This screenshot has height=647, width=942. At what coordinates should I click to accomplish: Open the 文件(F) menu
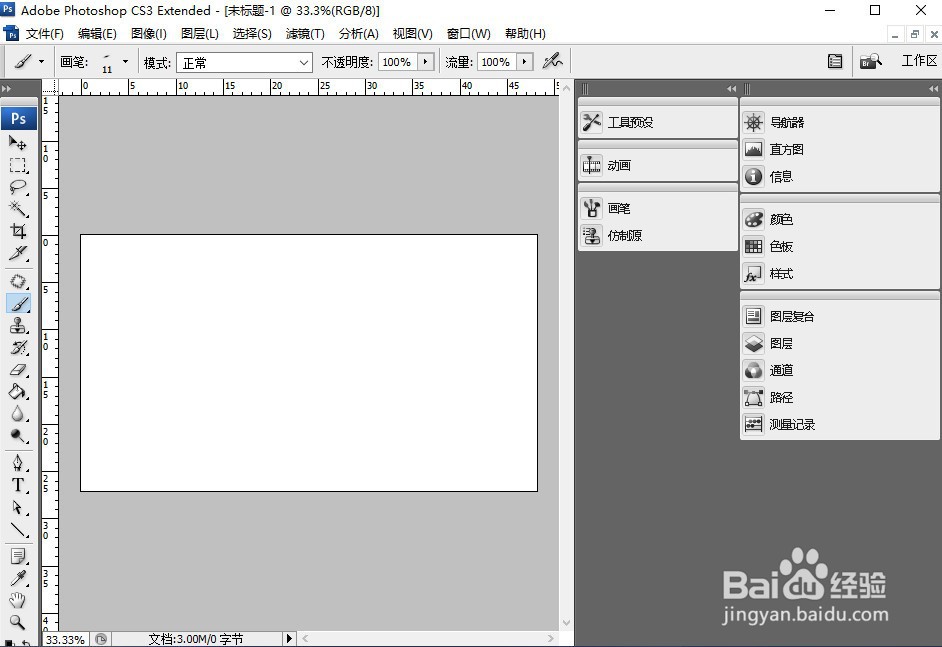[44, 34]
